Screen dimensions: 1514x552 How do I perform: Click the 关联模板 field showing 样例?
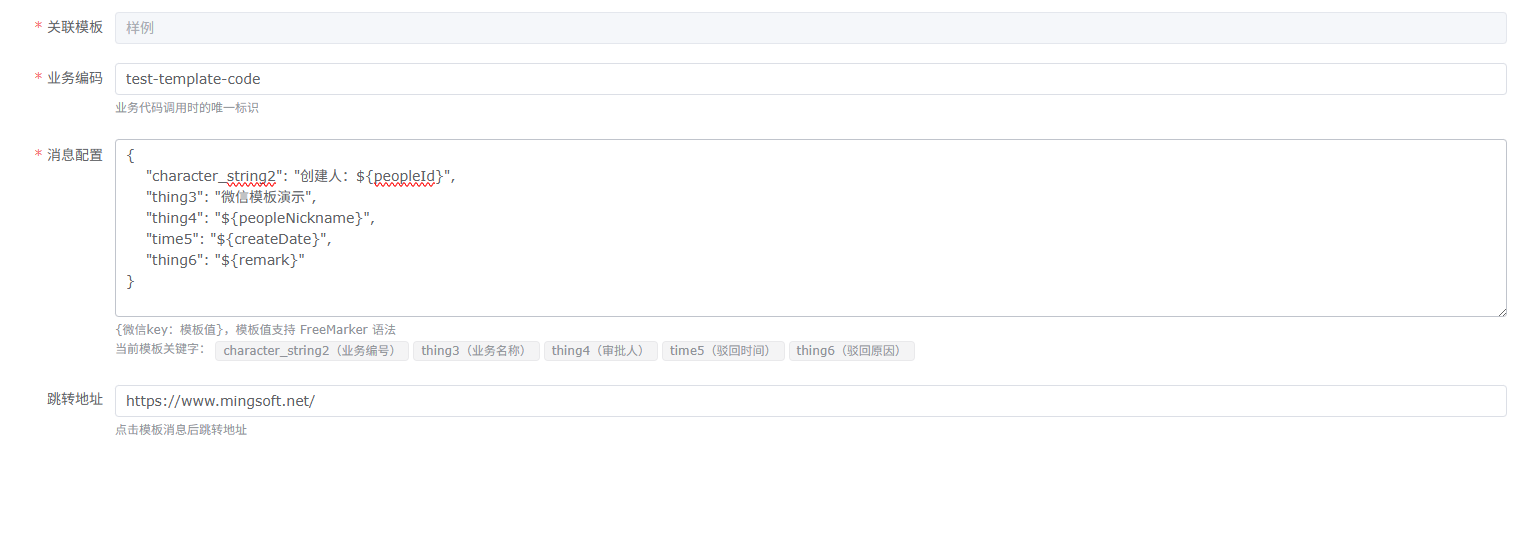click(810, 28)
